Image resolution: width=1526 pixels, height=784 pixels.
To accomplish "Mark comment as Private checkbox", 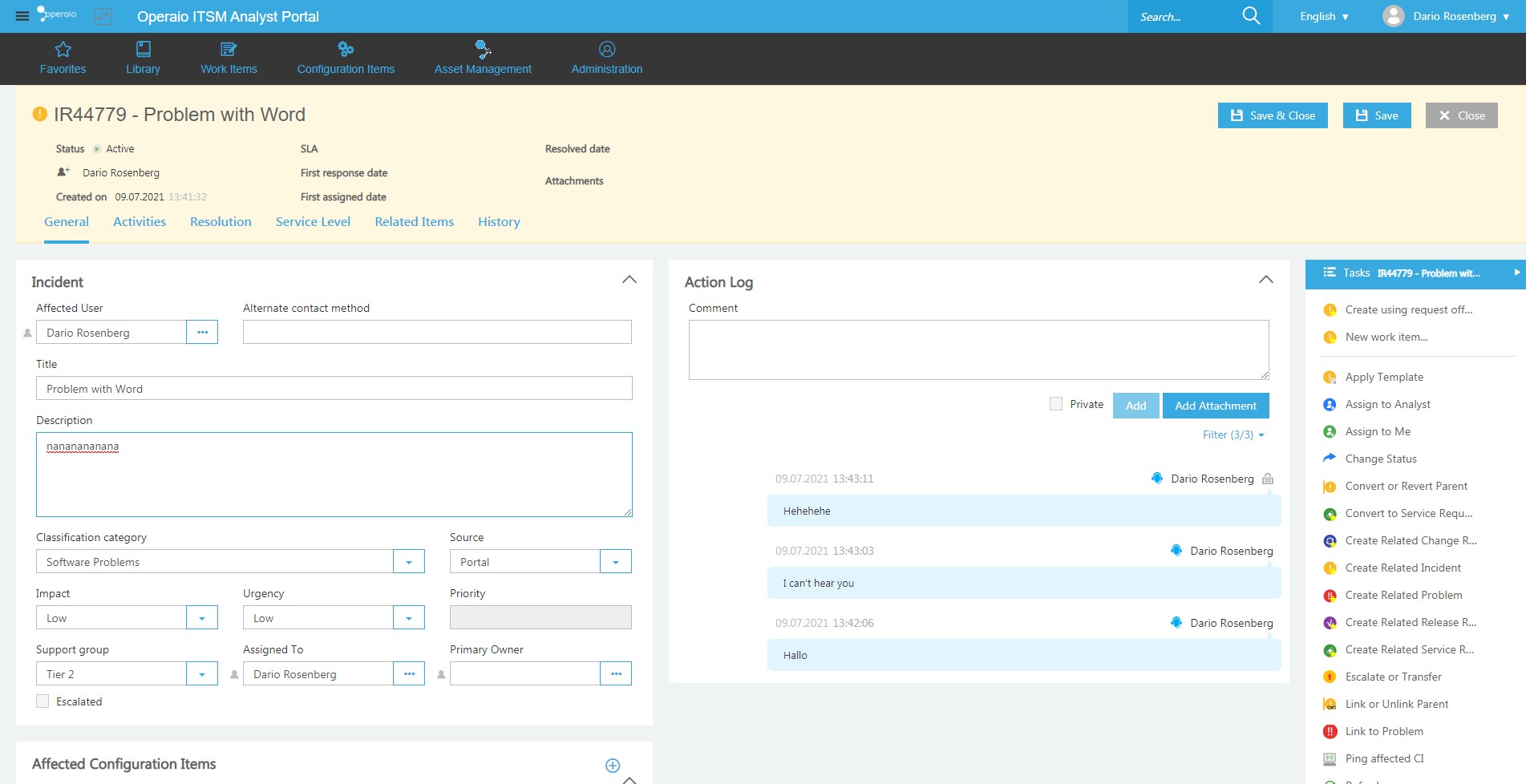I will pyautogui.click(x=1056, y=404).
